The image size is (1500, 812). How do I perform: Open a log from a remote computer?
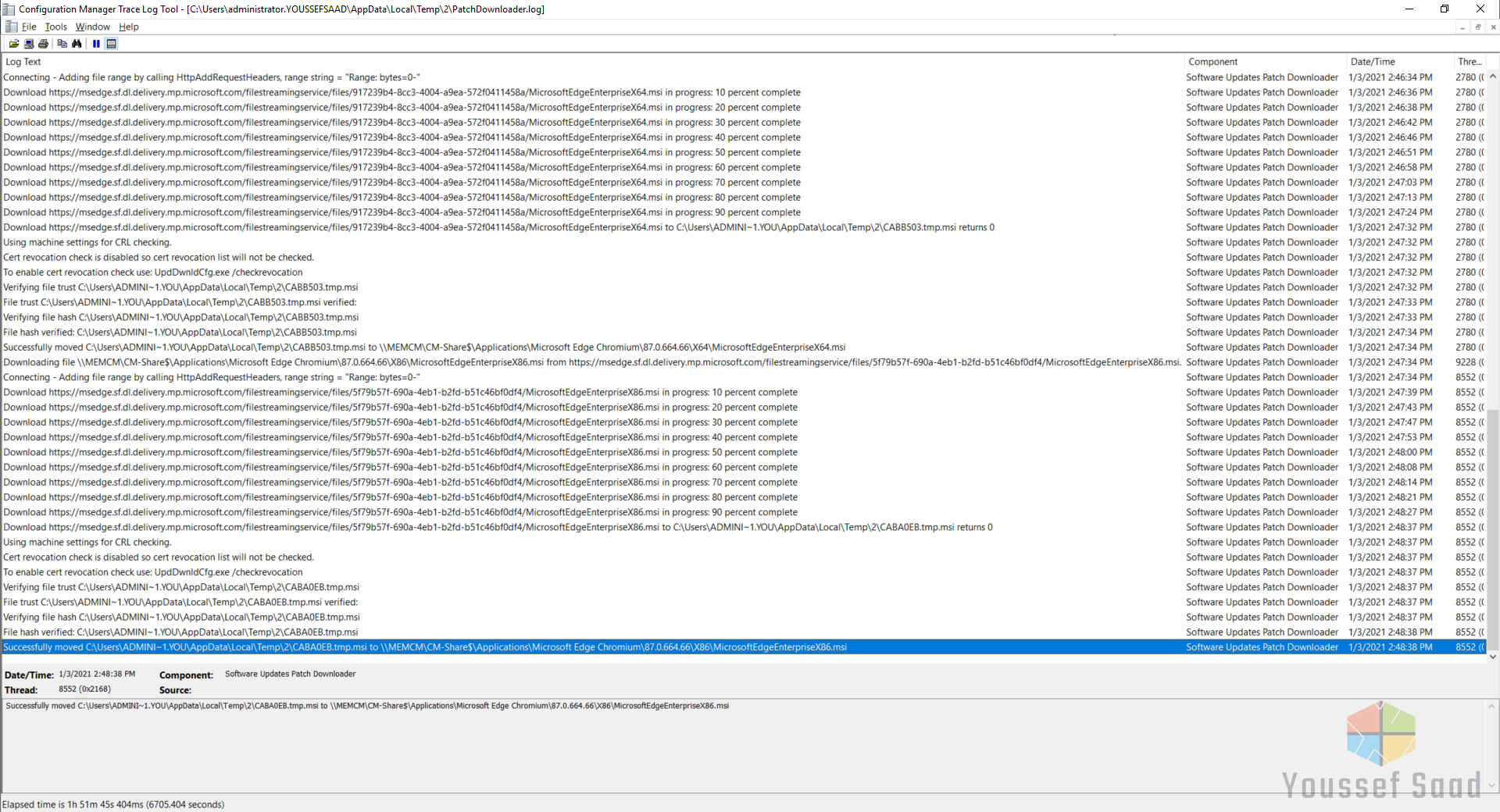coord(29,44)
